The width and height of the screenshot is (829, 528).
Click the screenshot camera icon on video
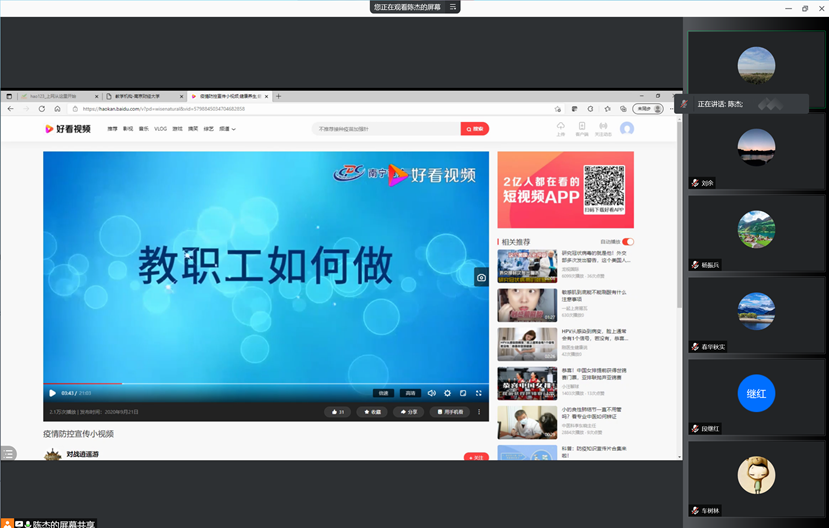pyautogui.click(x=481, y=278)
